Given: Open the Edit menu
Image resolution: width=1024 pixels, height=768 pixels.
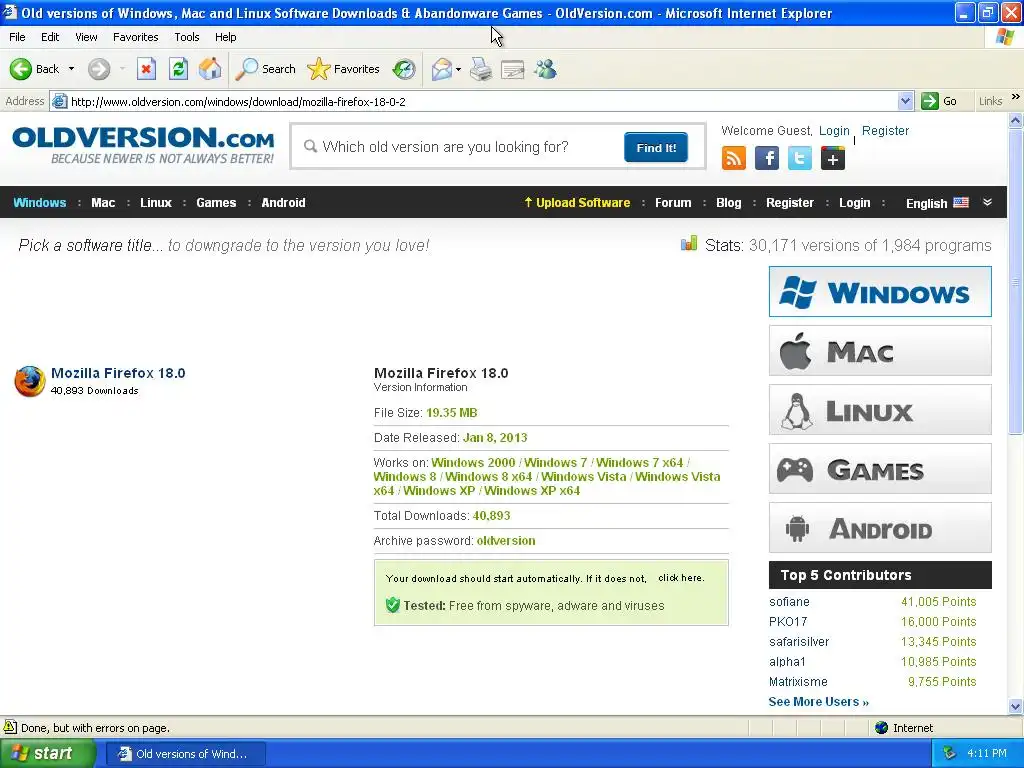Looking at the screenshot, I should click(x=50, y=37).
